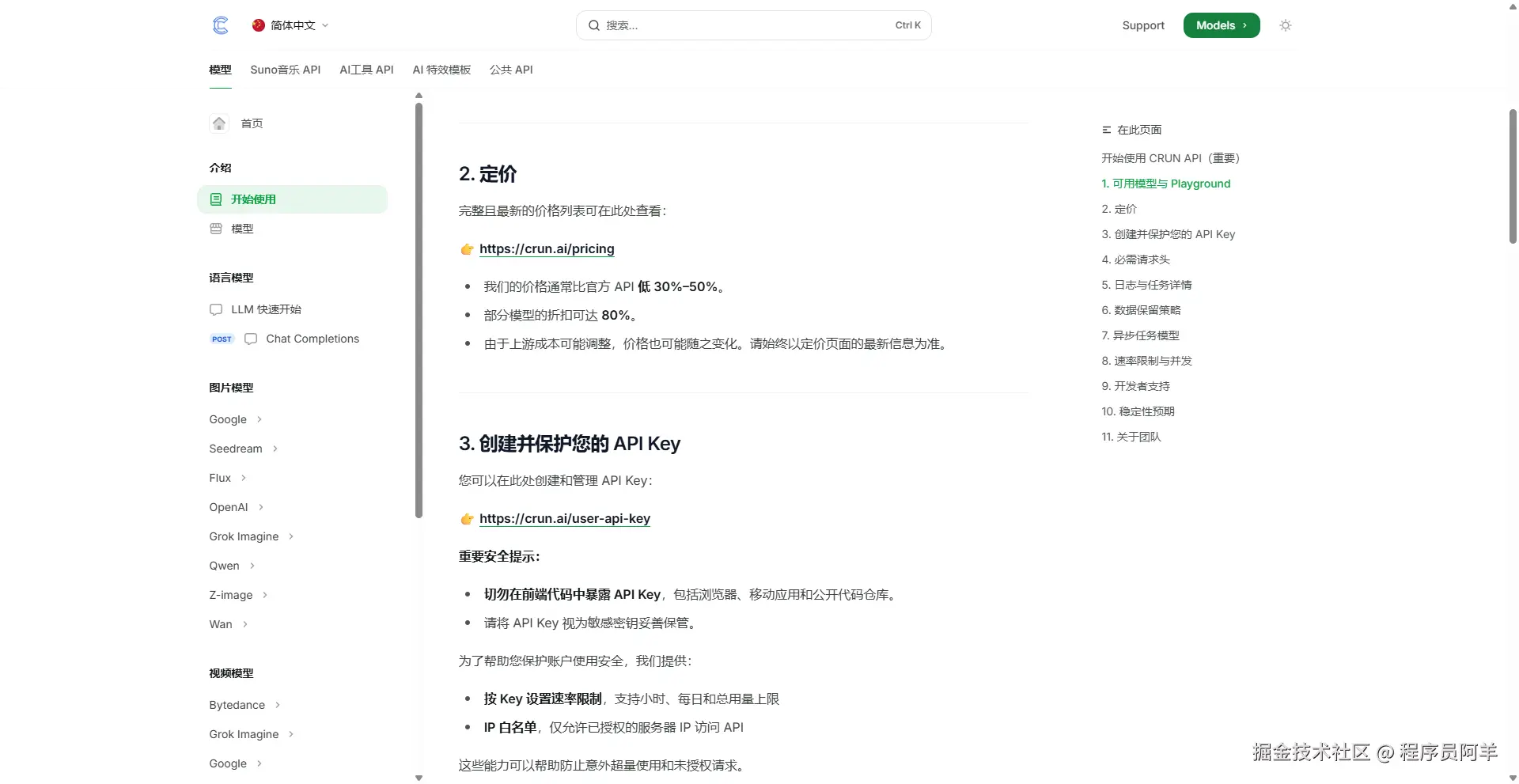Click the search magnifier icon
The image size is (1519, 784).
tap(594, 25)
